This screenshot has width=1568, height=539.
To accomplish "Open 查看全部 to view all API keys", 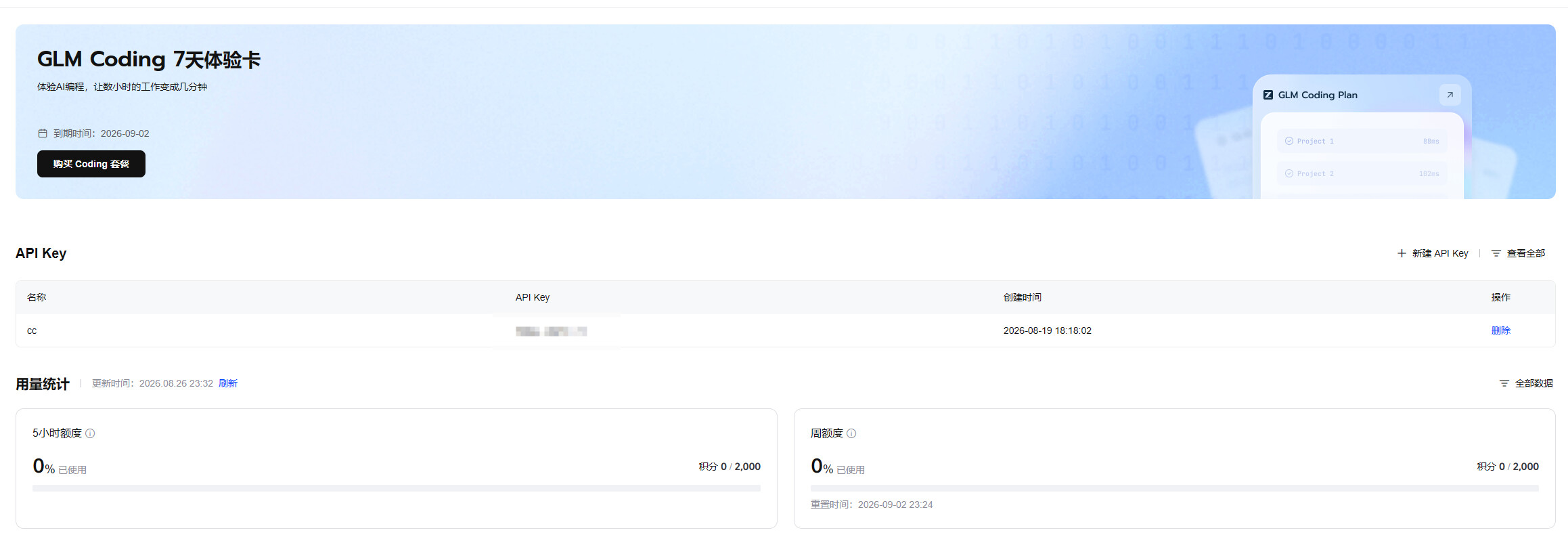I will click(1519, 253).
